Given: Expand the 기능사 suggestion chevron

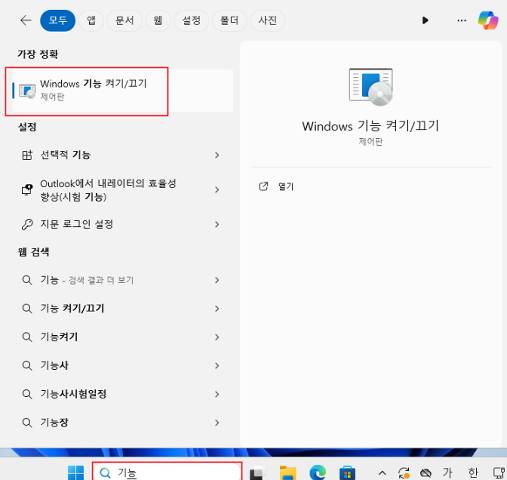Looking at the screenshot, I should coord(217,366).
